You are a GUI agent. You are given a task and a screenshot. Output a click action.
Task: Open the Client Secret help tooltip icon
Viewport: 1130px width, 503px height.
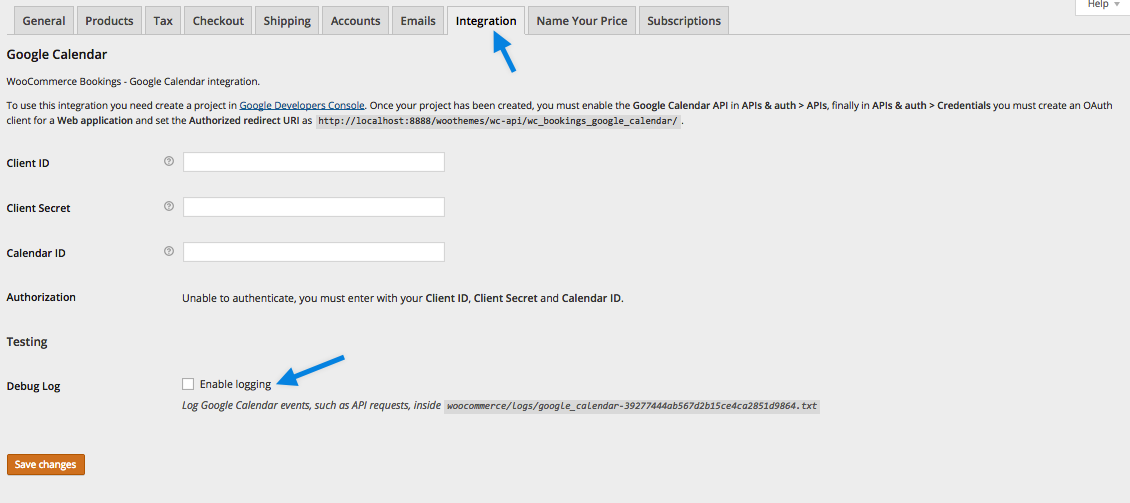coord(169,206)
